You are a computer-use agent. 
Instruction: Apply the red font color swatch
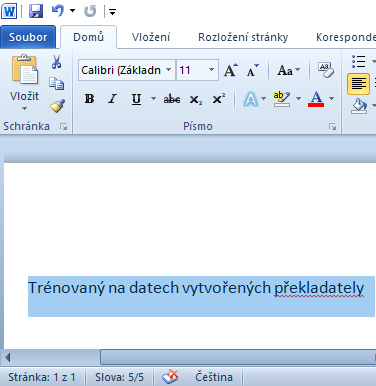[316, 99]
